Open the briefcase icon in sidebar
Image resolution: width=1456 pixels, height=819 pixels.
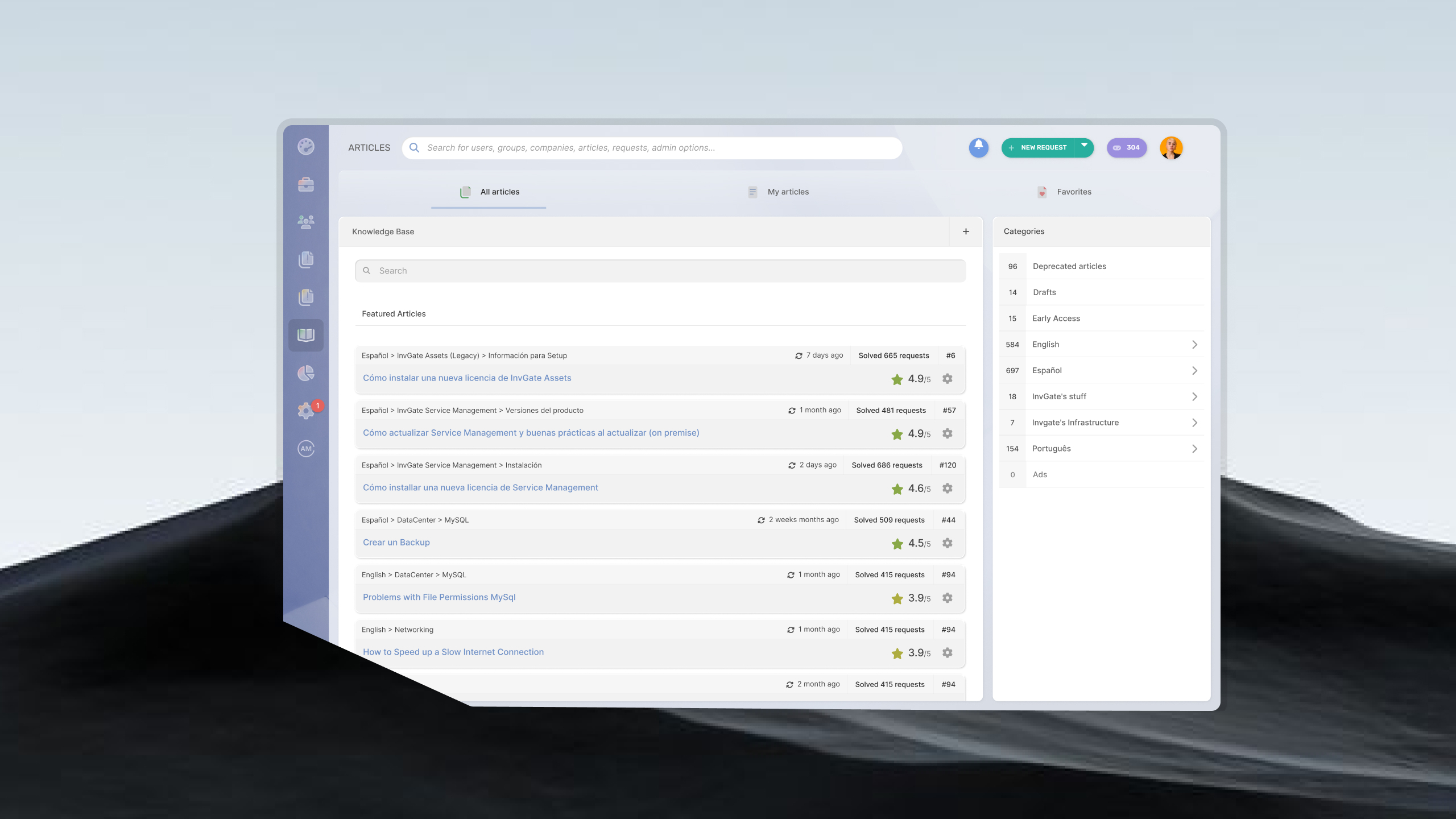tap(306, 184)
